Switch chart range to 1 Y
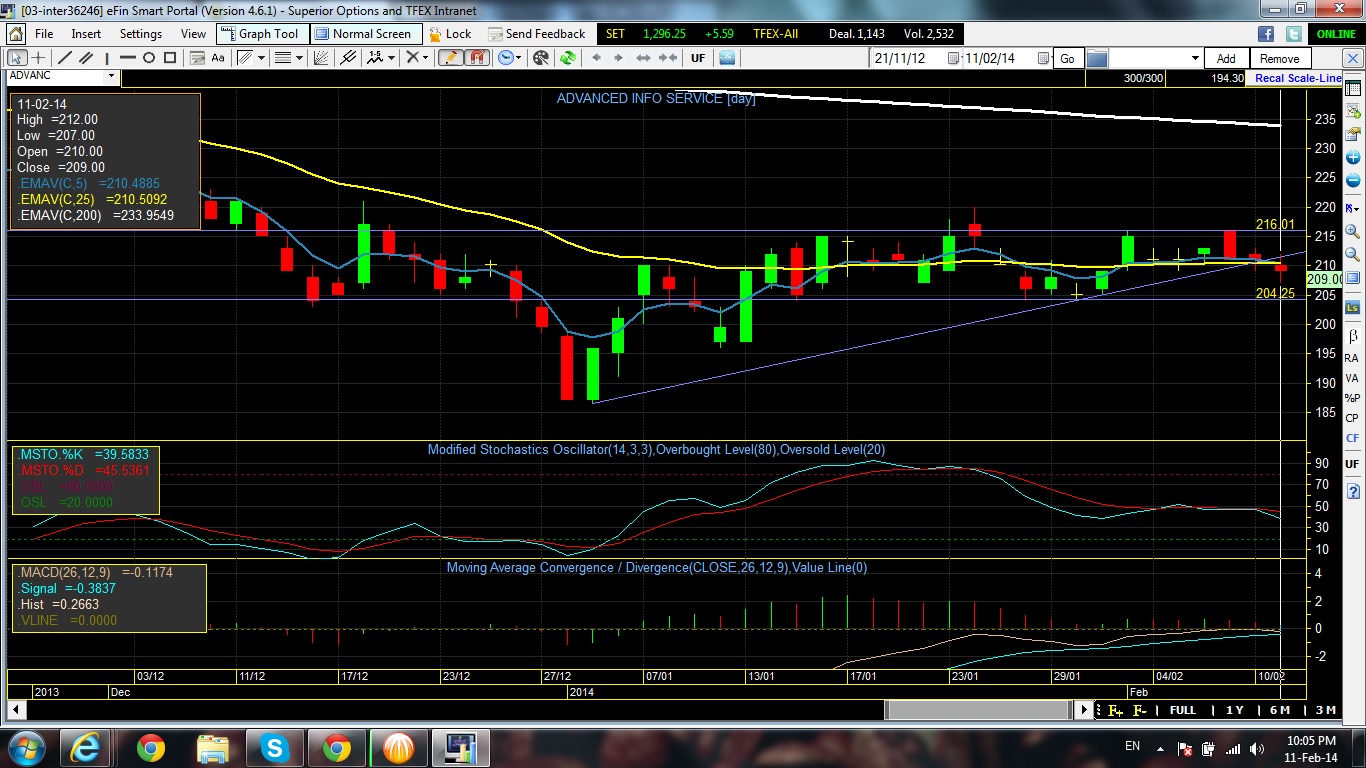This screenshot has width=1366, height=768. click(x=1235, y=710)
